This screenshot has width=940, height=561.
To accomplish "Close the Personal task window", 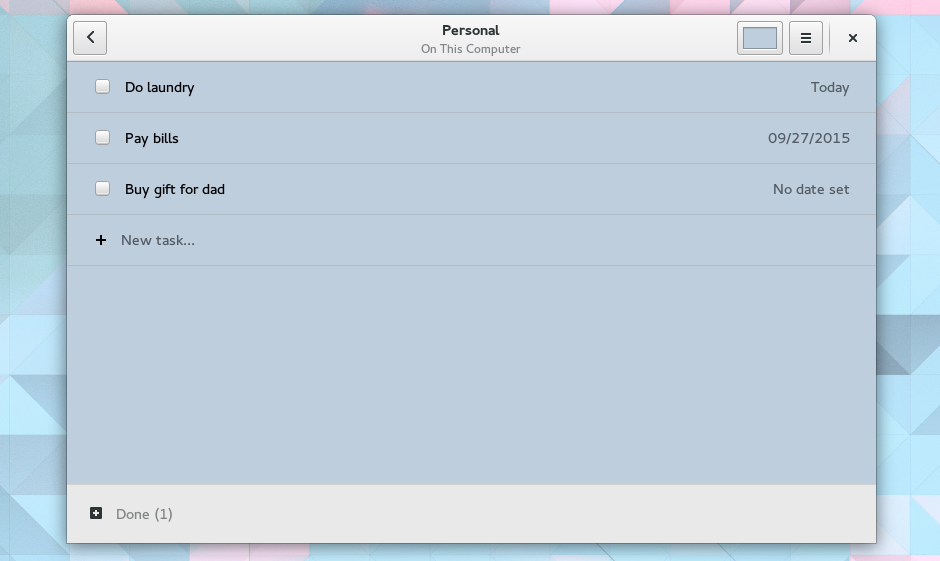I will (x=852, y=38).
